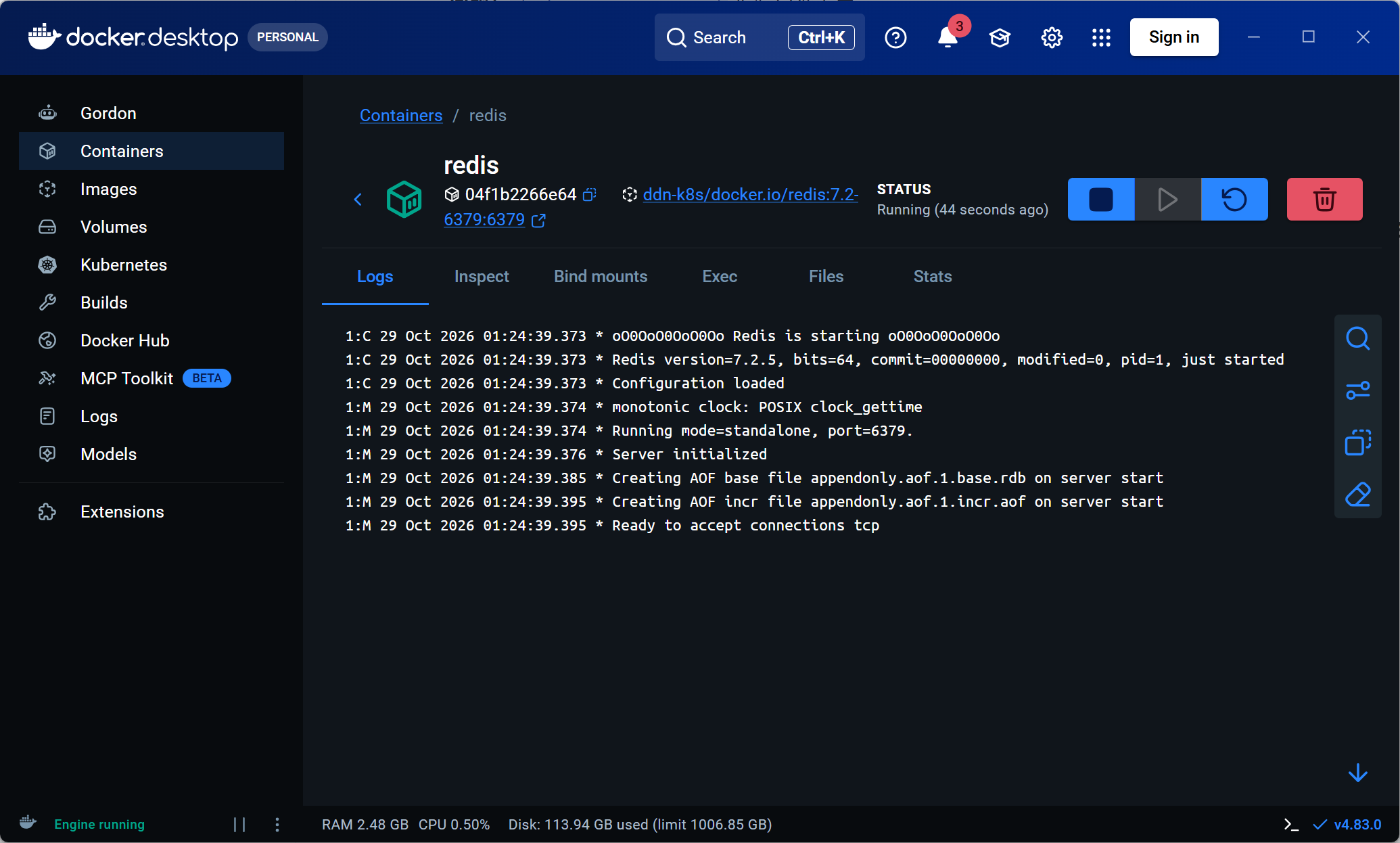Open Models in the sidebar
The image size is (1400, 843).
click(x=151, y=454)
